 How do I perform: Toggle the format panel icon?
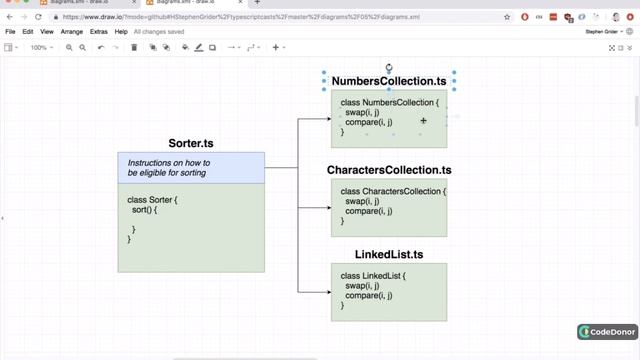(621, 48)
